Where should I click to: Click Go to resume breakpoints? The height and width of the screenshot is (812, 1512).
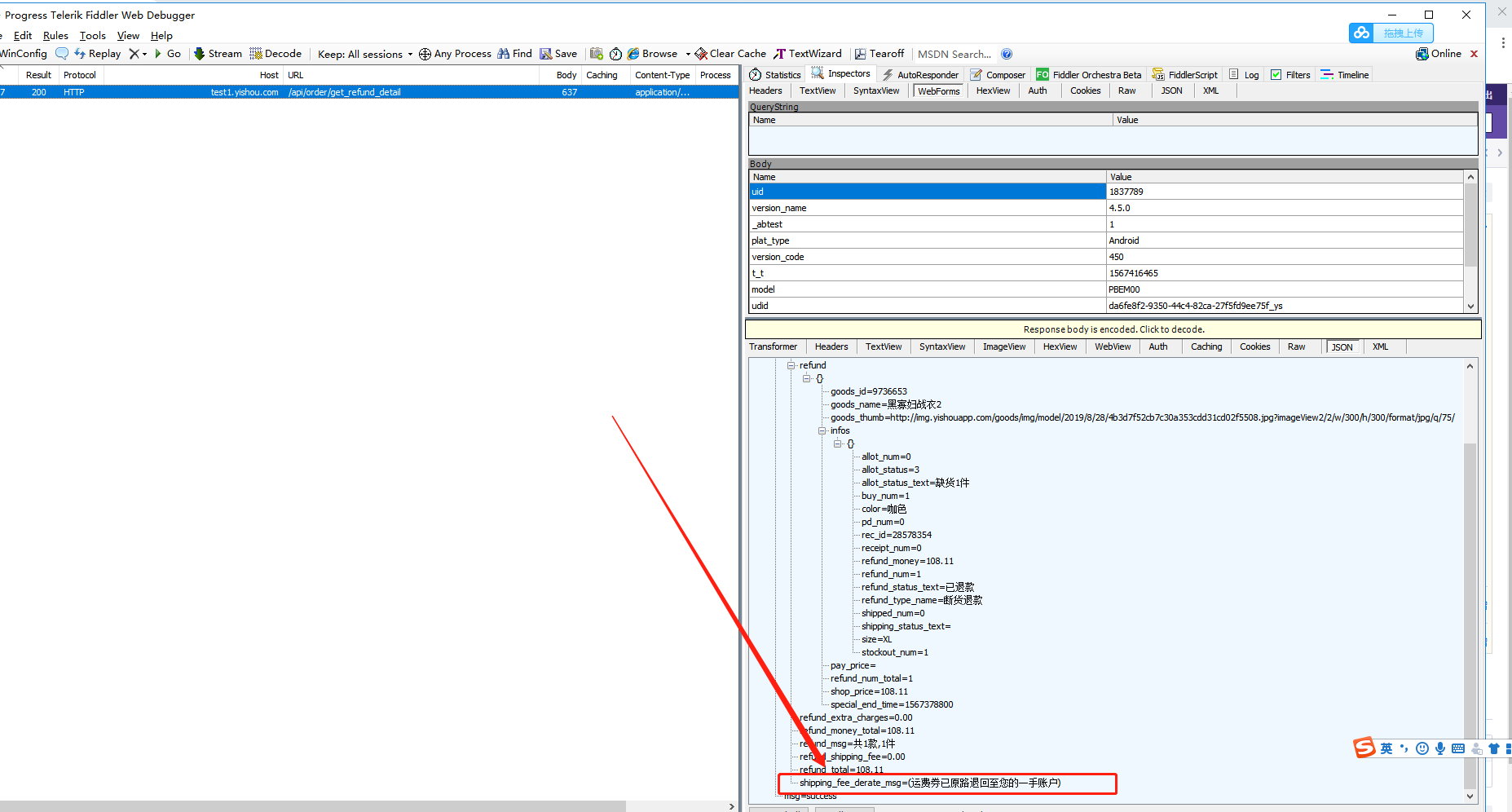pos(167,54)
